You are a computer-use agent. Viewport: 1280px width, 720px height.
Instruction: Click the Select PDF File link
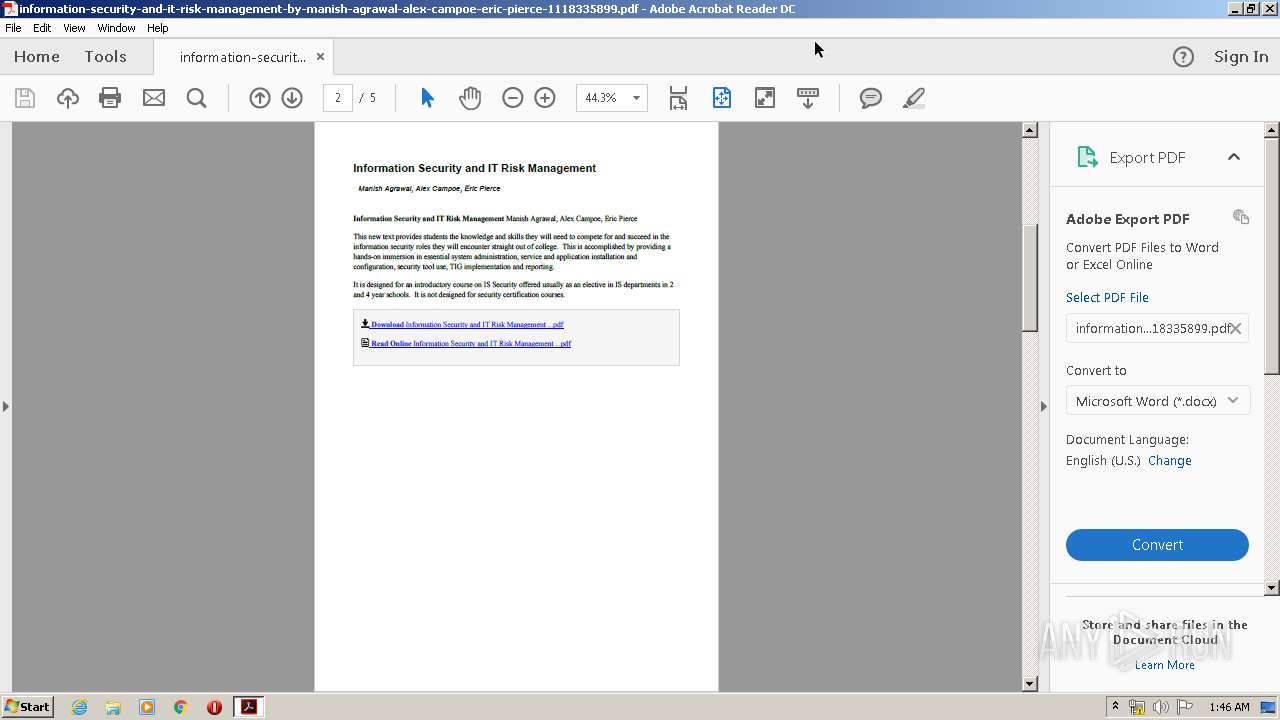point(1107,297)
